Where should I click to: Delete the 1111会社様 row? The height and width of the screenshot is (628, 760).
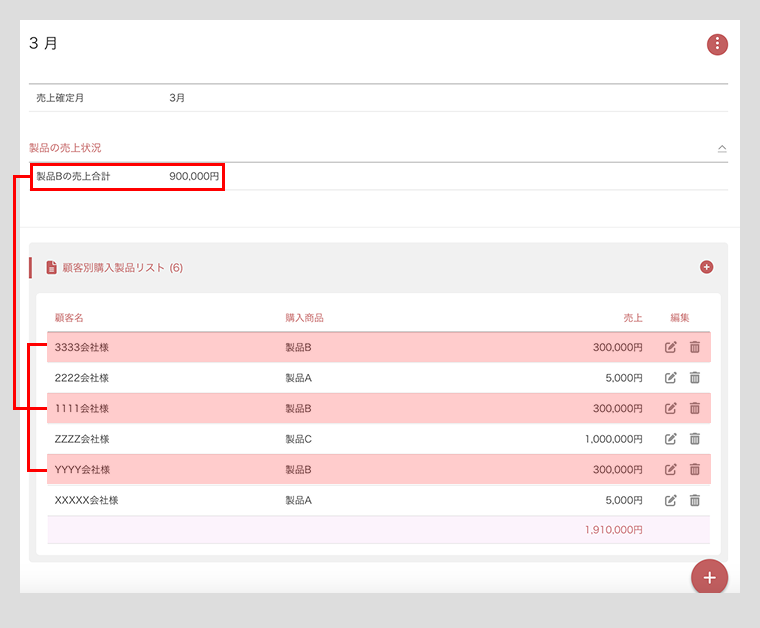coord(695,408)
